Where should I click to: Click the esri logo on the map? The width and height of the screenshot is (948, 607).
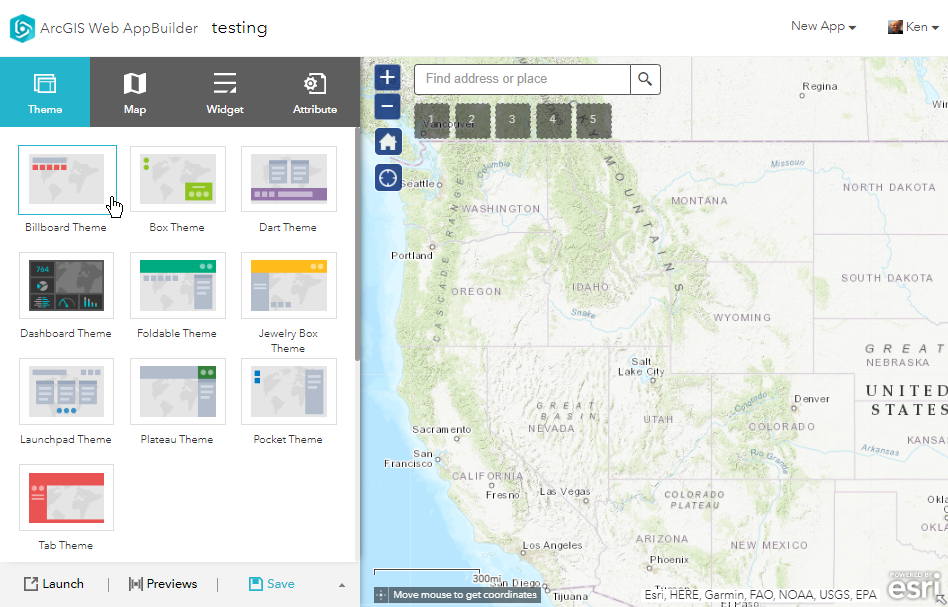(915, 585)
